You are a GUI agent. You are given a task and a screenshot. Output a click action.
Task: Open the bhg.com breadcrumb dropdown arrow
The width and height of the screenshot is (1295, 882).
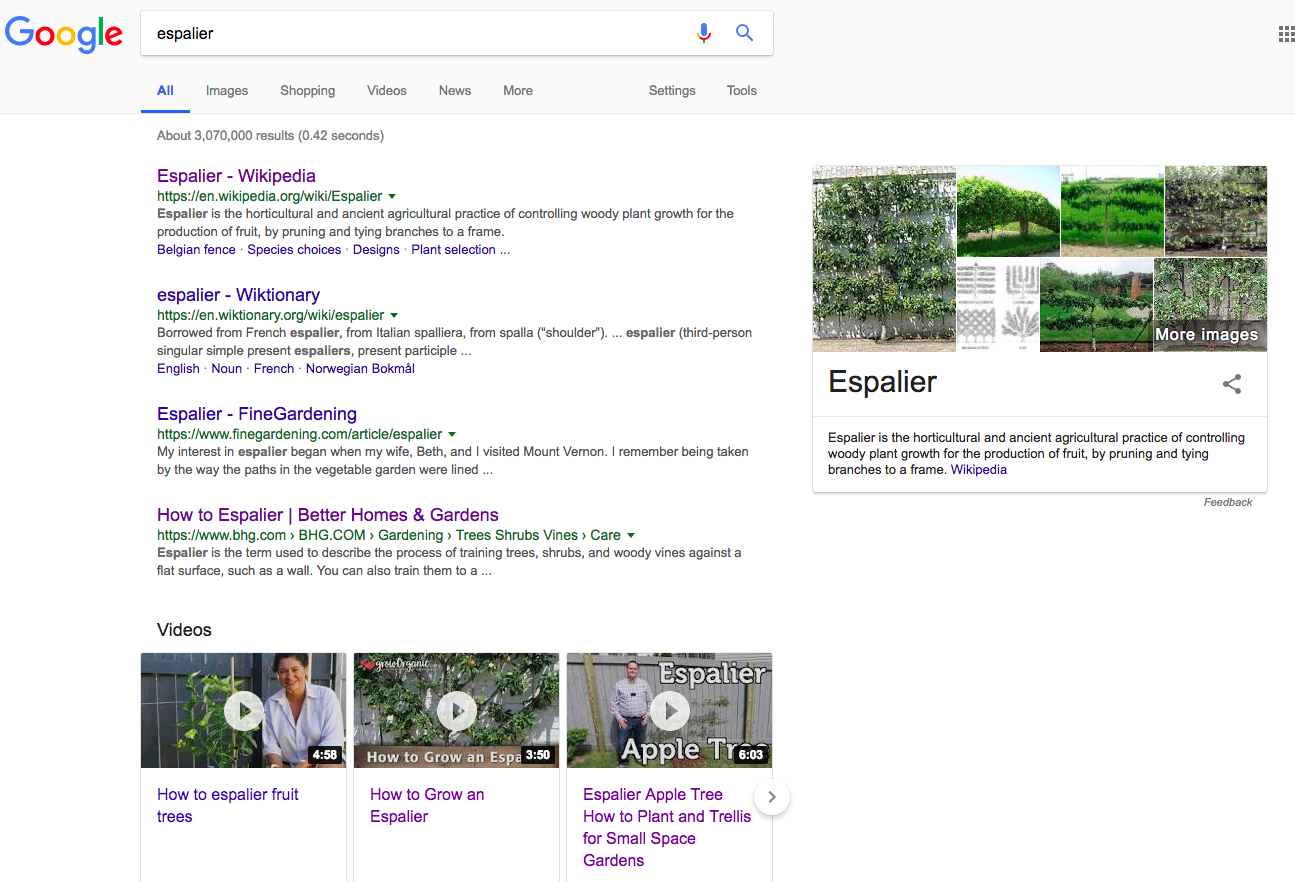click(x=631, y=536)
